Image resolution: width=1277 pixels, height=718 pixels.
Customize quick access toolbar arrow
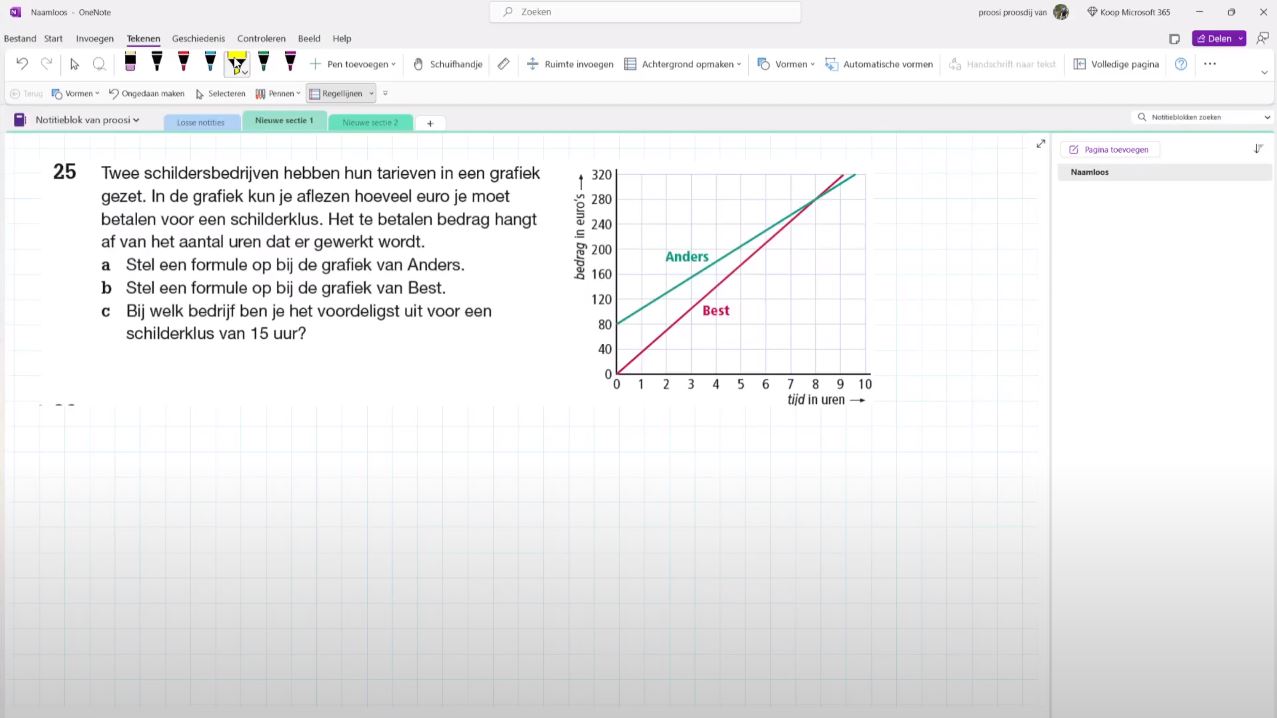pos(385,93)
